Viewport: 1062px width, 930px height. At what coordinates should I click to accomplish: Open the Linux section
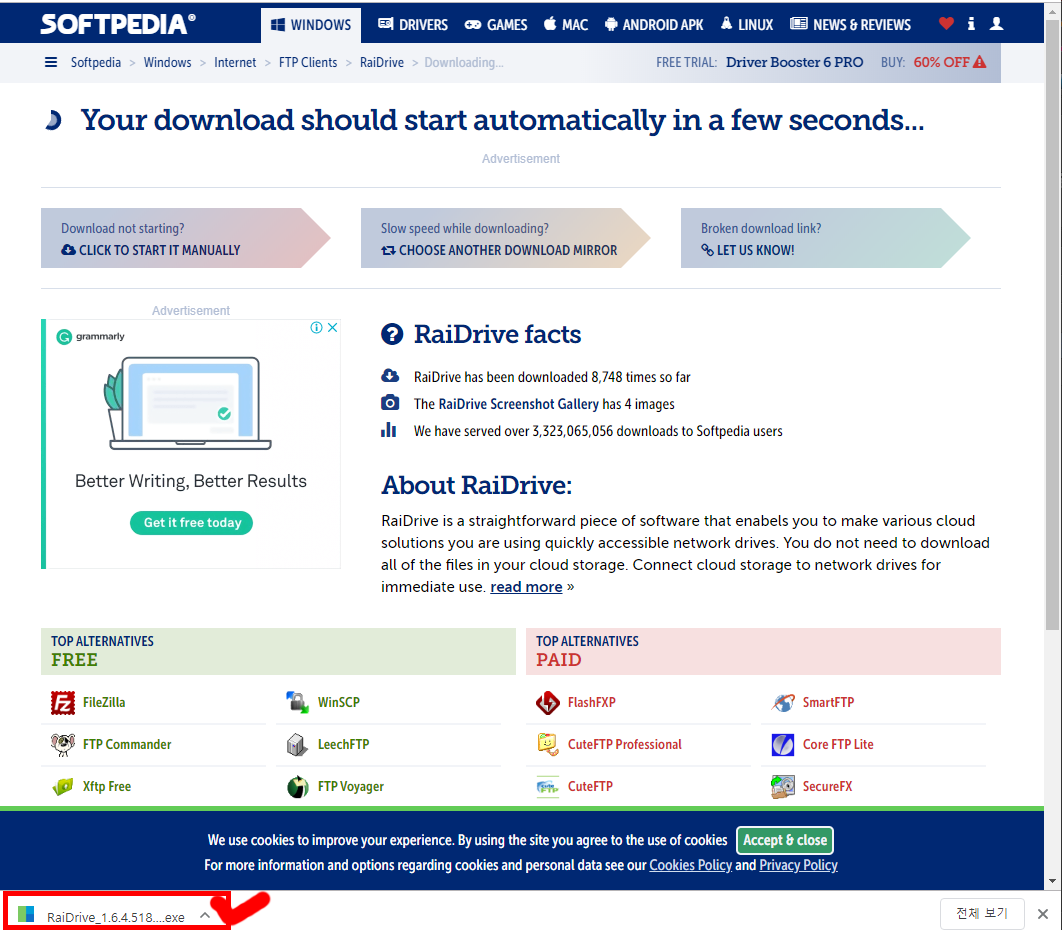pyautogui.click(x=746, y=25)
